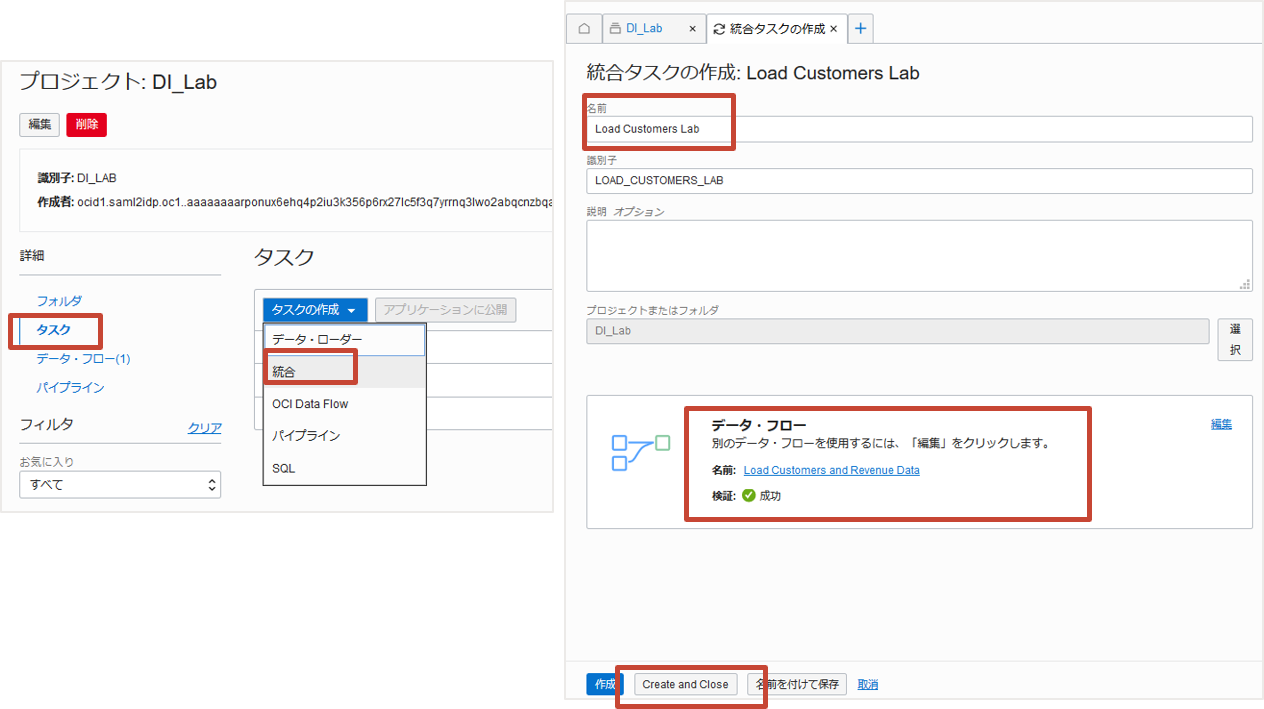Choose SQL from the task creation menu
The image size is (1264, 709).
point(285,467)
